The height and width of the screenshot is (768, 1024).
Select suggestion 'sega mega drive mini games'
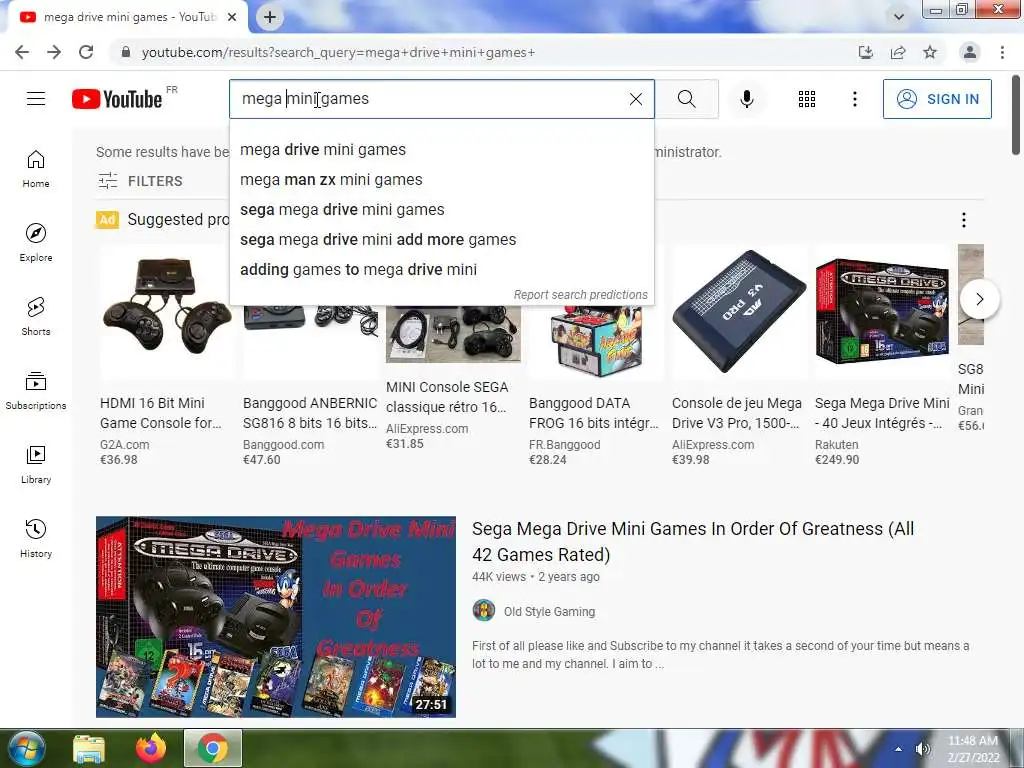441,210
